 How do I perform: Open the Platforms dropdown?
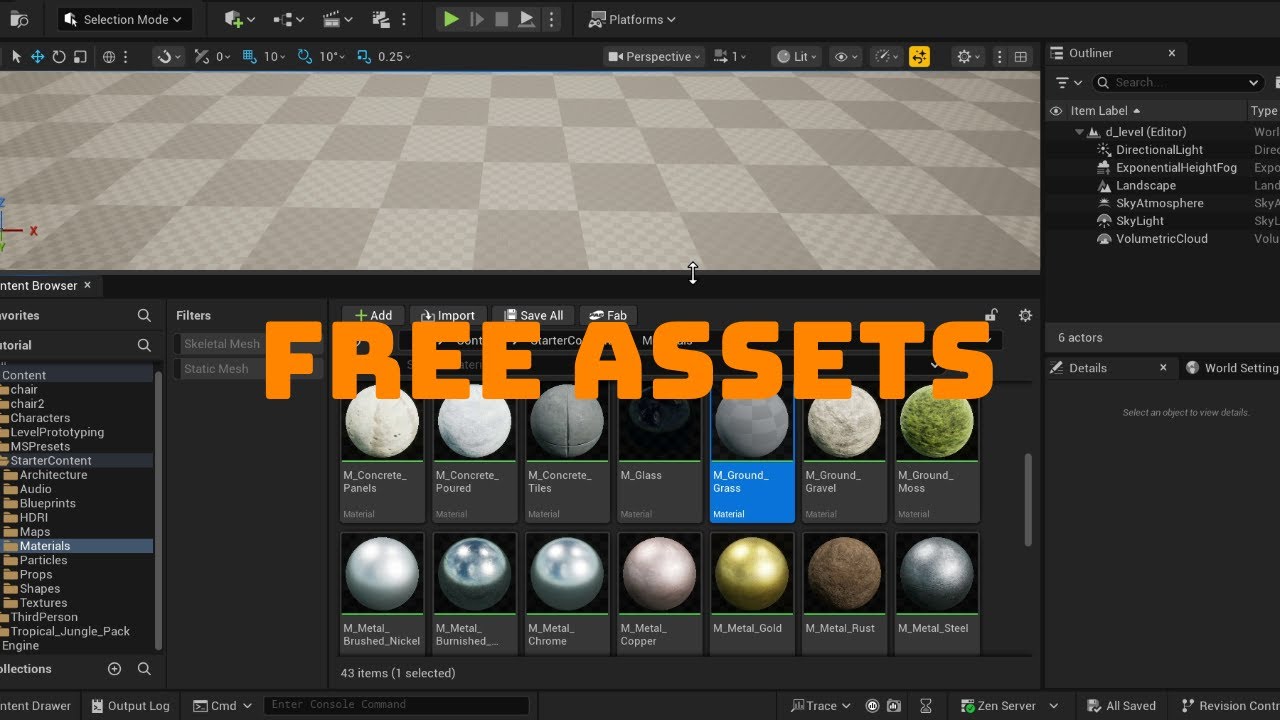(x=632, y=19)
